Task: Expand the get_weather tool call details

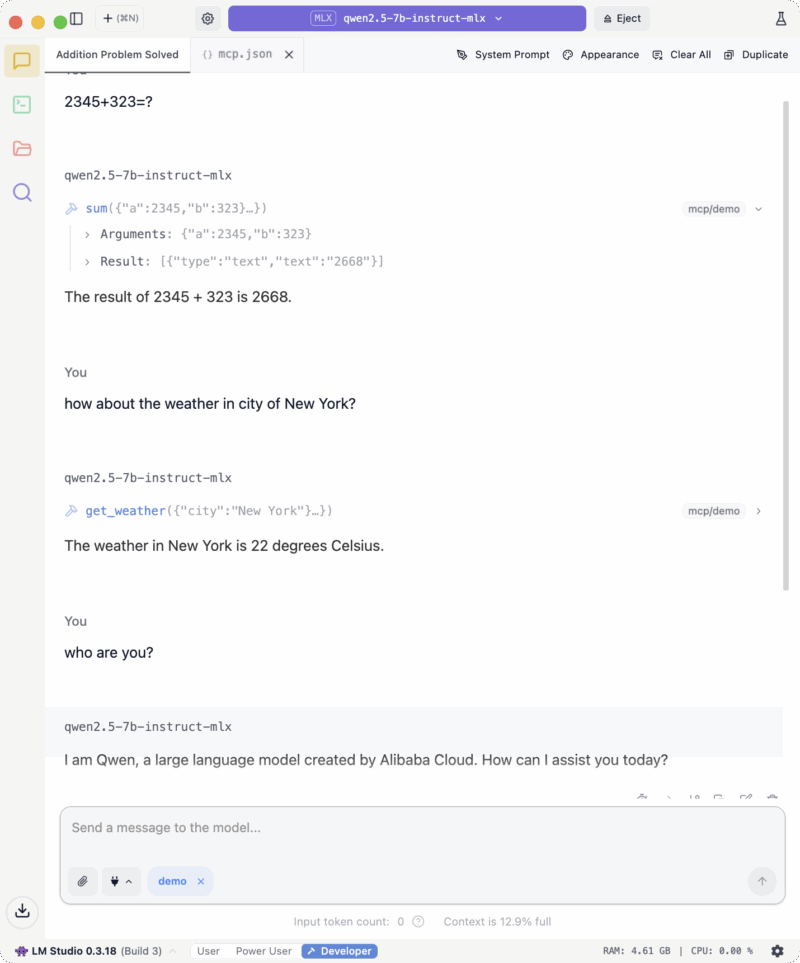Action: pyautogui.click(x=759, y=511)
